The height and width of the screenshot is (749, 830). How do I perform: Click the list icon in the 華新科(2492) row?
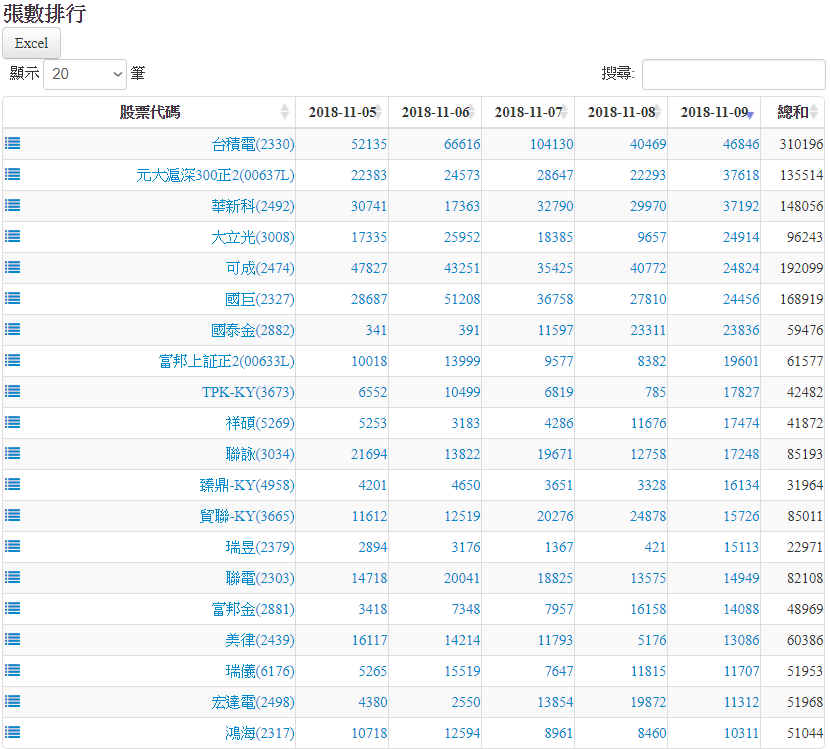point(12,205)
